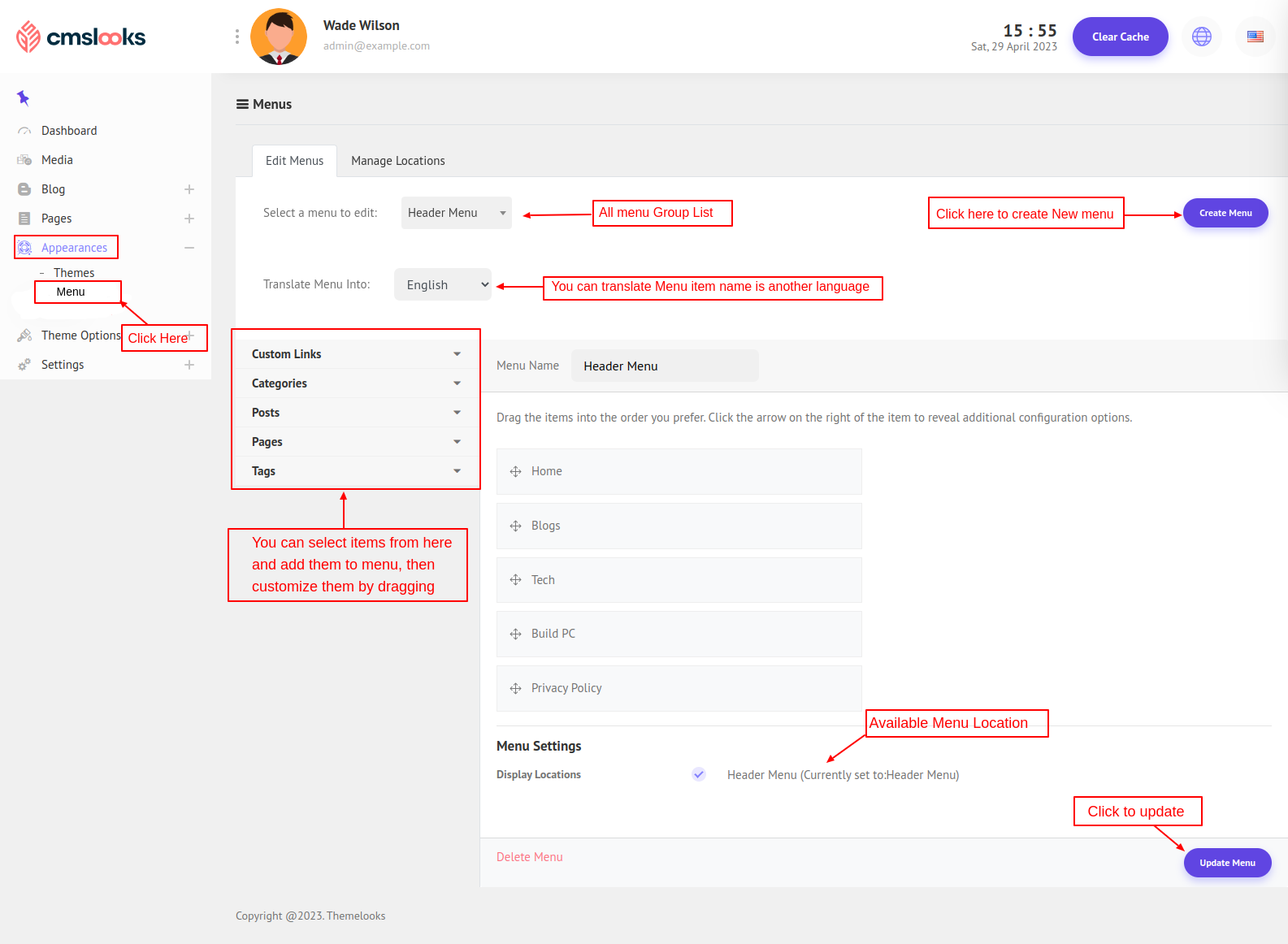Expand the Categories section
Viewport: 1288px width, 944px height.
click(x=356, y=383)
